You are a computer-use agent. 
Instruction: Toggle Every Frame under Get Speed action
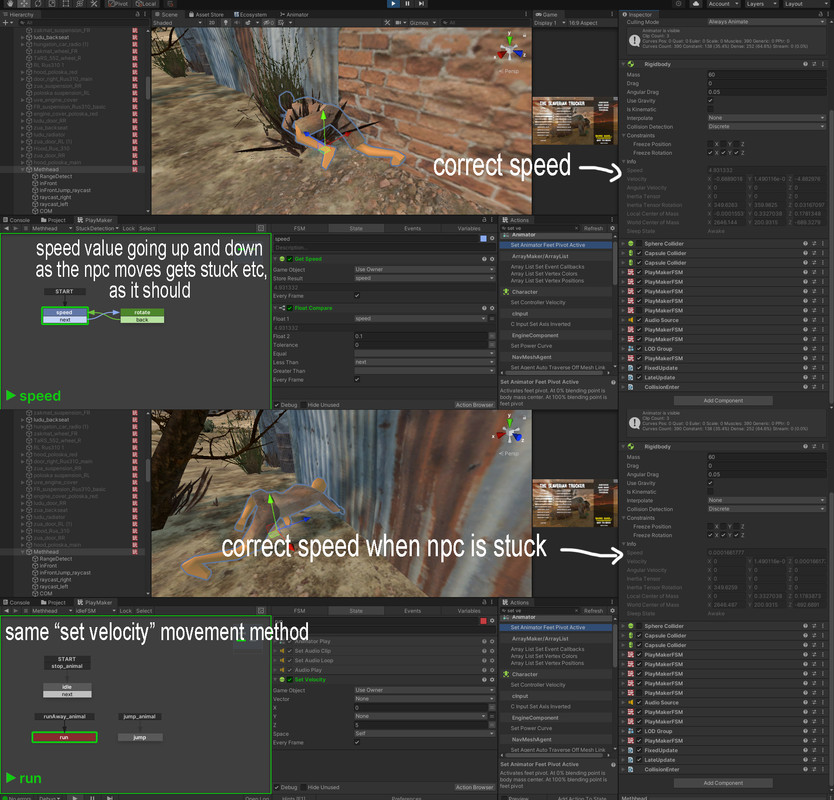(x=357, y=295)
